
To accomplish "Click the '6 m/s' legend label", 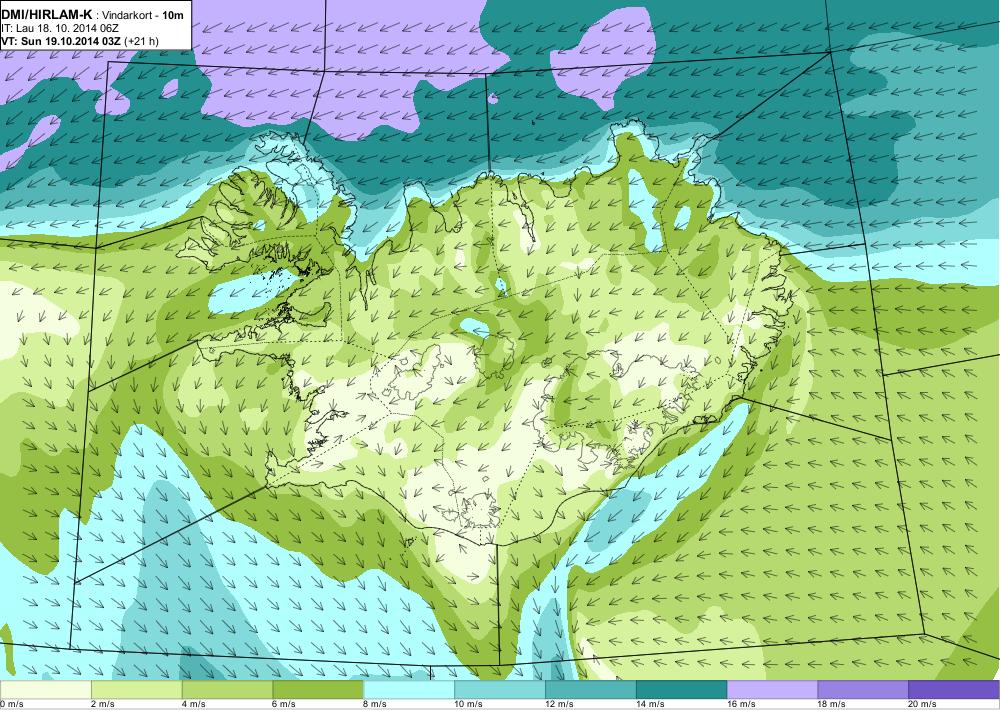I will click(286, 704).
